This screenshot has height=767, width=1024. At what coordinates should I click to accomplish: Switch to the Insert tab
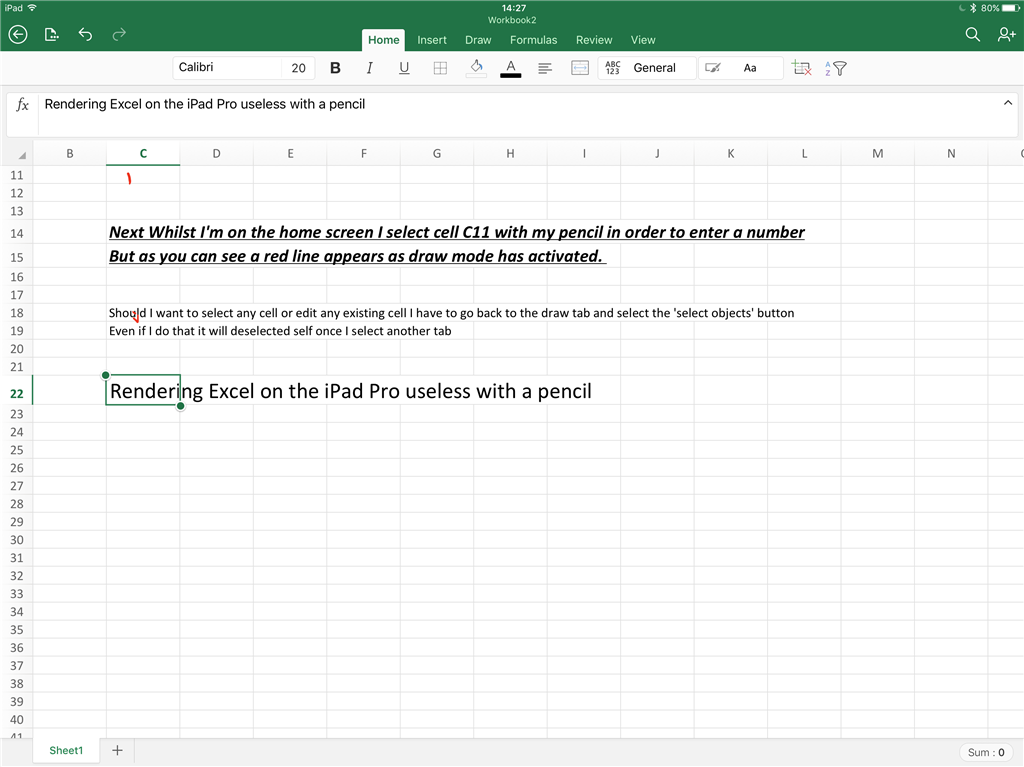pos(432,40)
